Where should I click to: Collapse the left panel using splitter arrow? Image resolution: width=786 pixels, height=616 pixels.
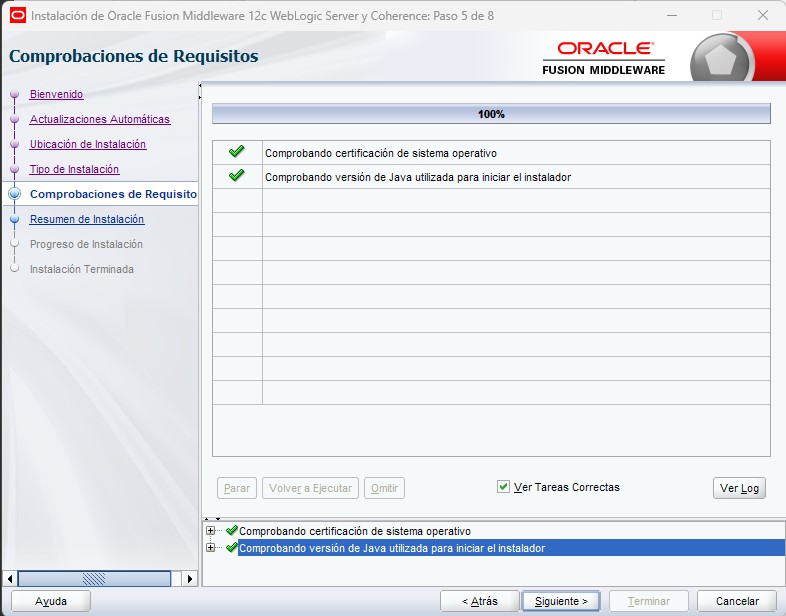tap(200, 86)
